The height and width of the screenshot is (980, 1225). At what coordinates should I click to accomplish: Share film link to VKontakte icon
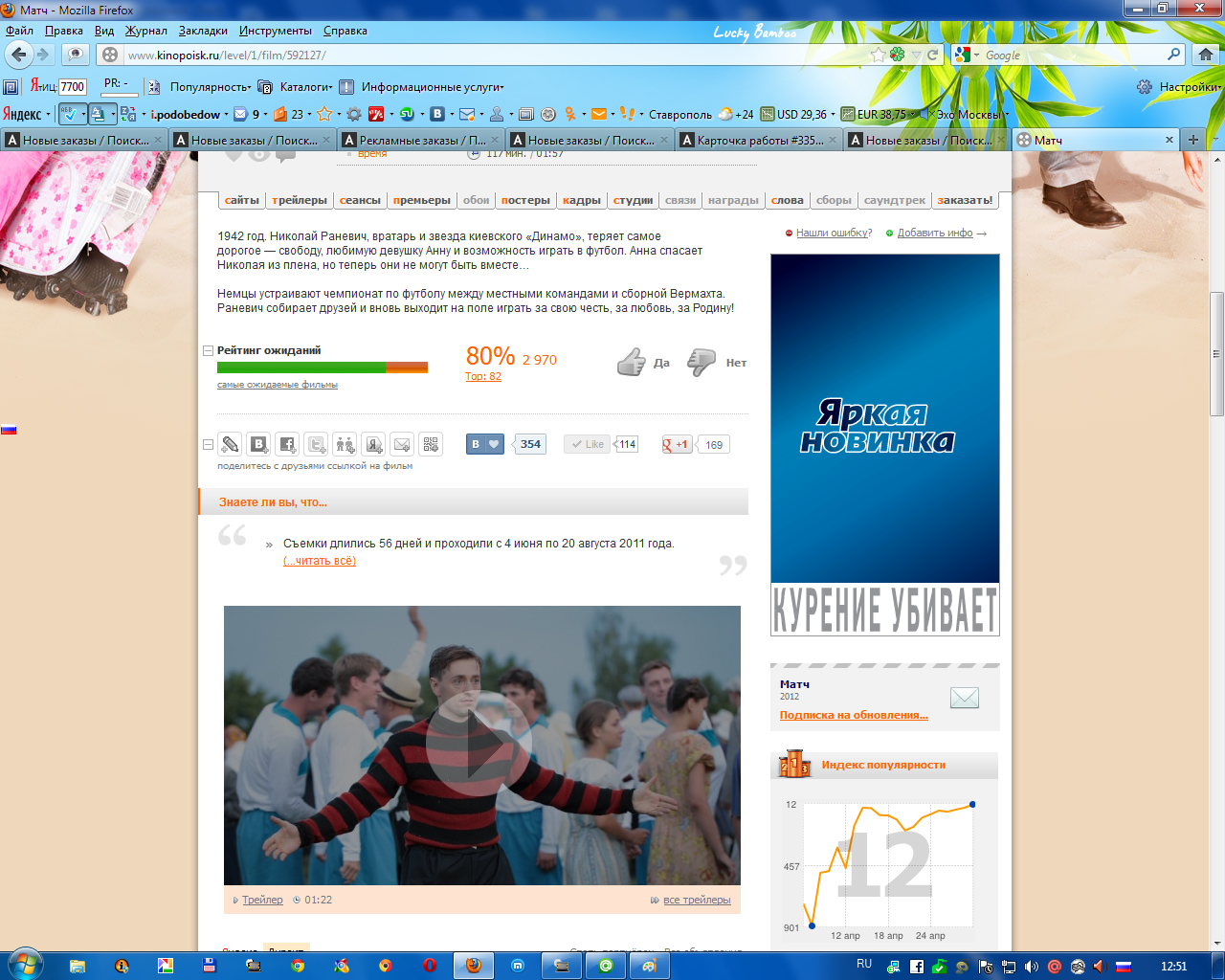point(258,444)
